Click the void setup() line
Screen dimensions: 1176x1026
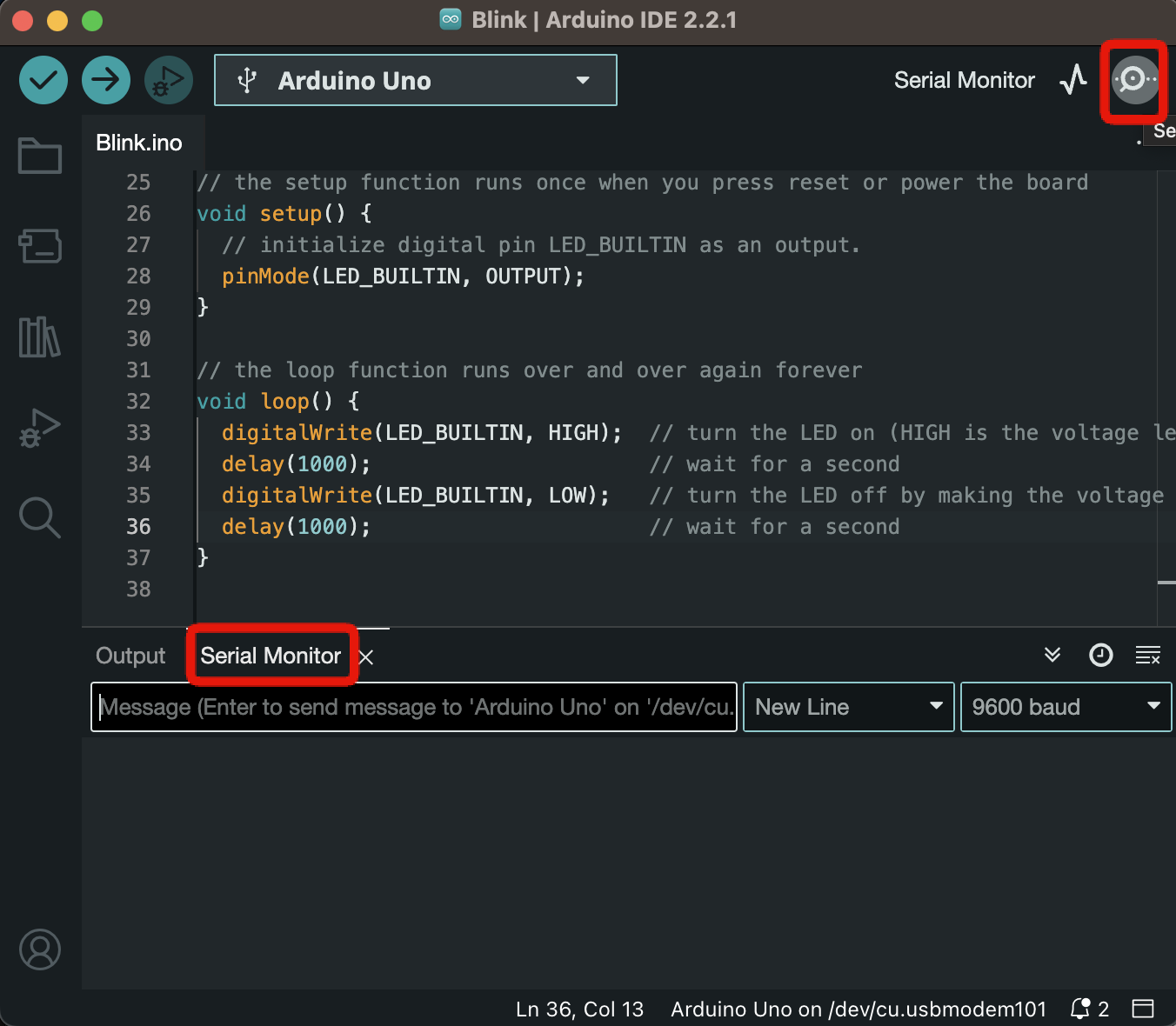(284, 214)
